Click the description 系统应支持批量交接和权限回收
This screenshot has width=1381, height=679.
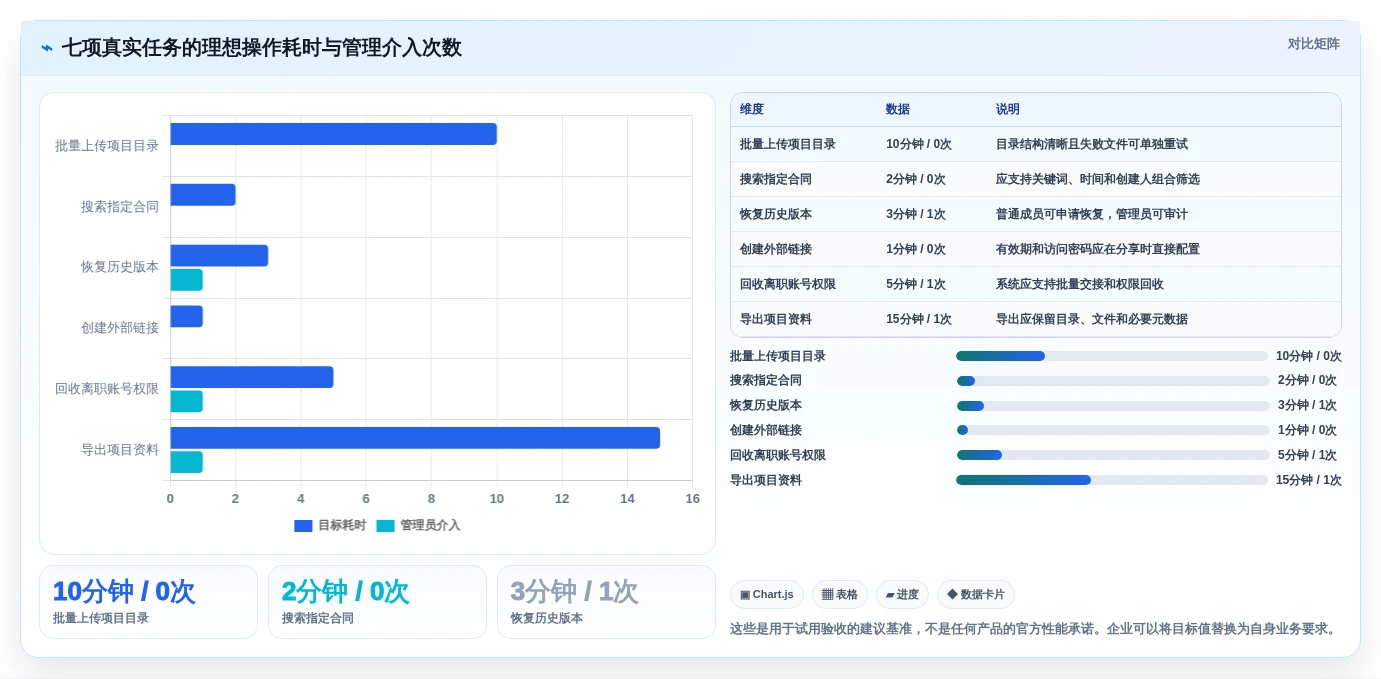click(1080, 284)
